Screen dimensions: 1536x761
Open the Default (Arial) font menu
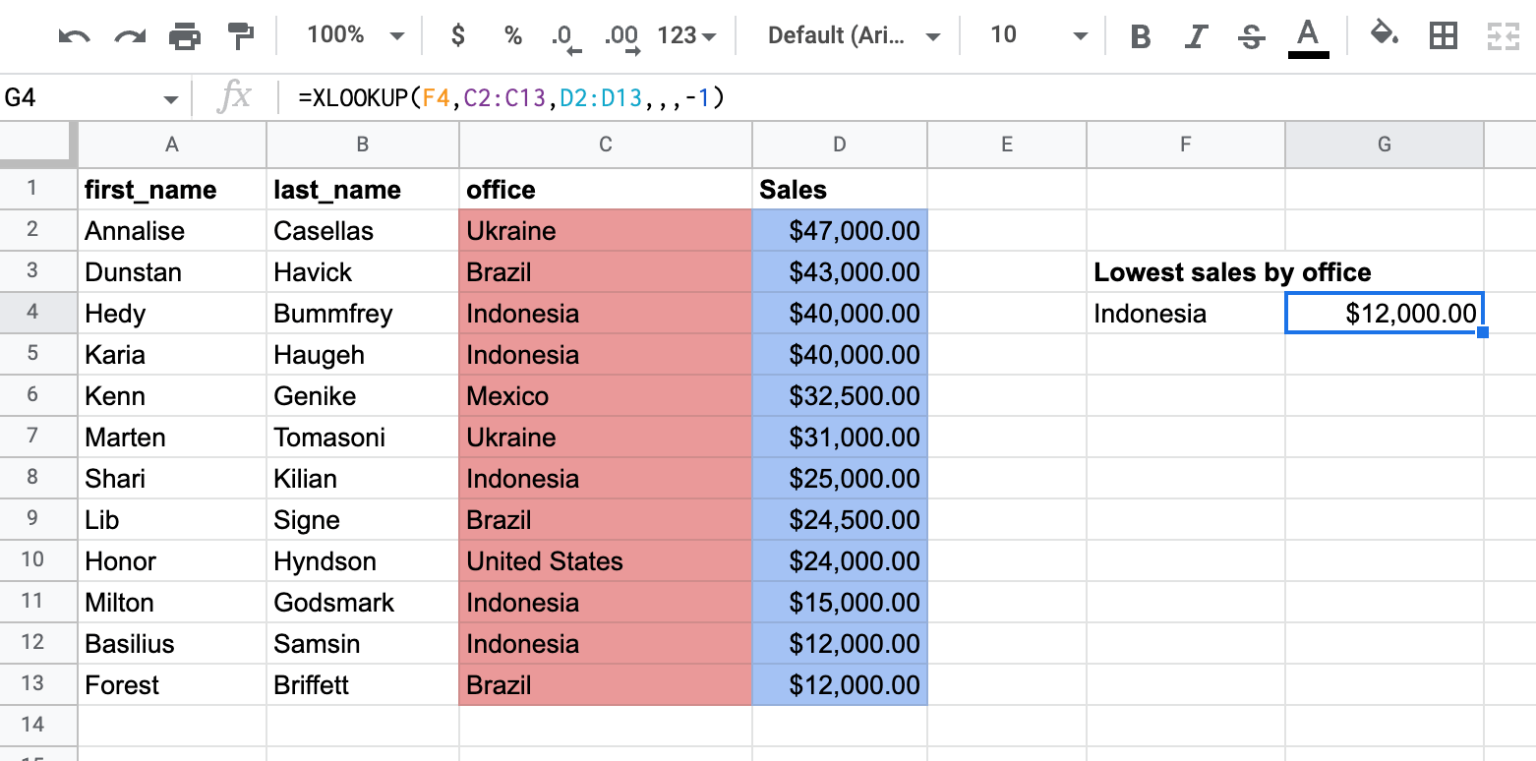850,35
